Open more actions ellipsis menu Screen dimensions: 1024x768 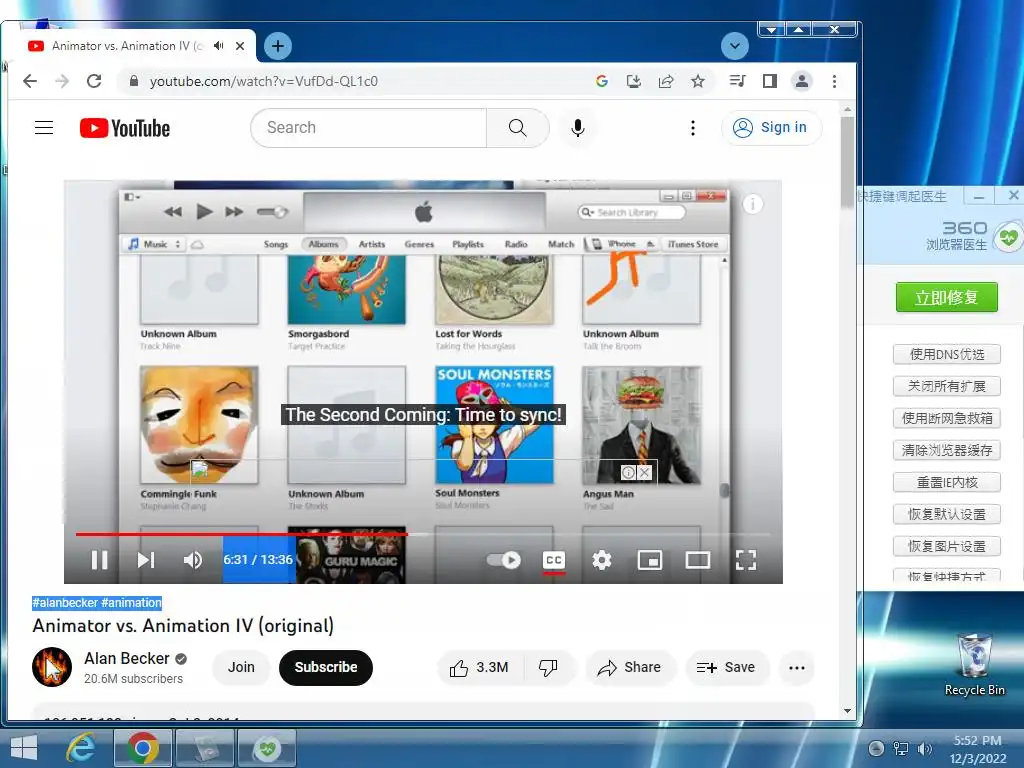tap(797, 667)
